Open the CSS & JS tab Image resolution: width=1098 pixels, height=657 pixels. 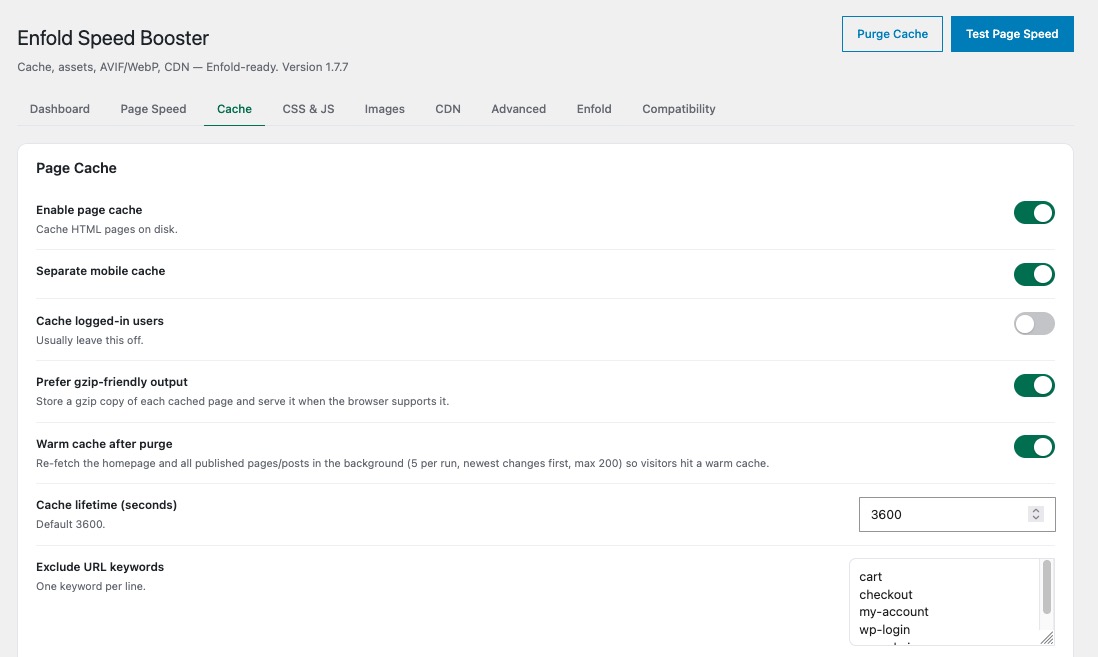pos(308,109)
